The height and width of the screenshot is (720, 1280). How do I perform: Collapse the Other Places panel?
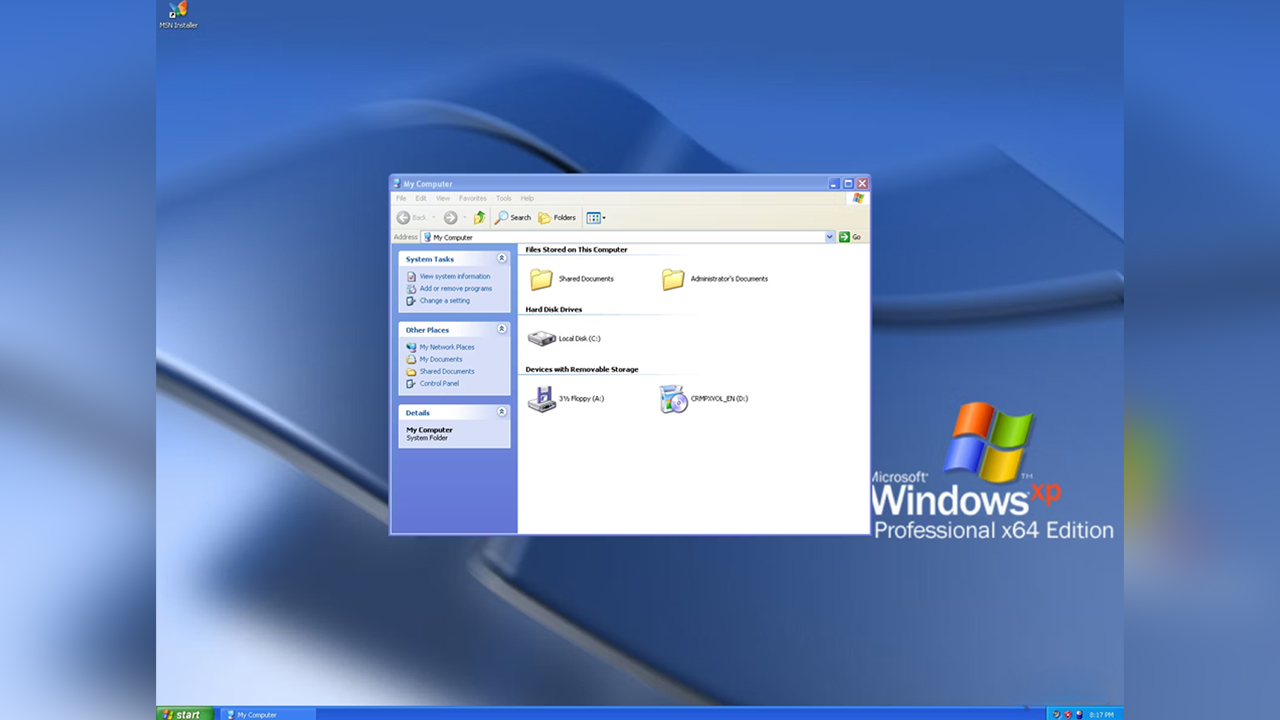click(503, 330)
